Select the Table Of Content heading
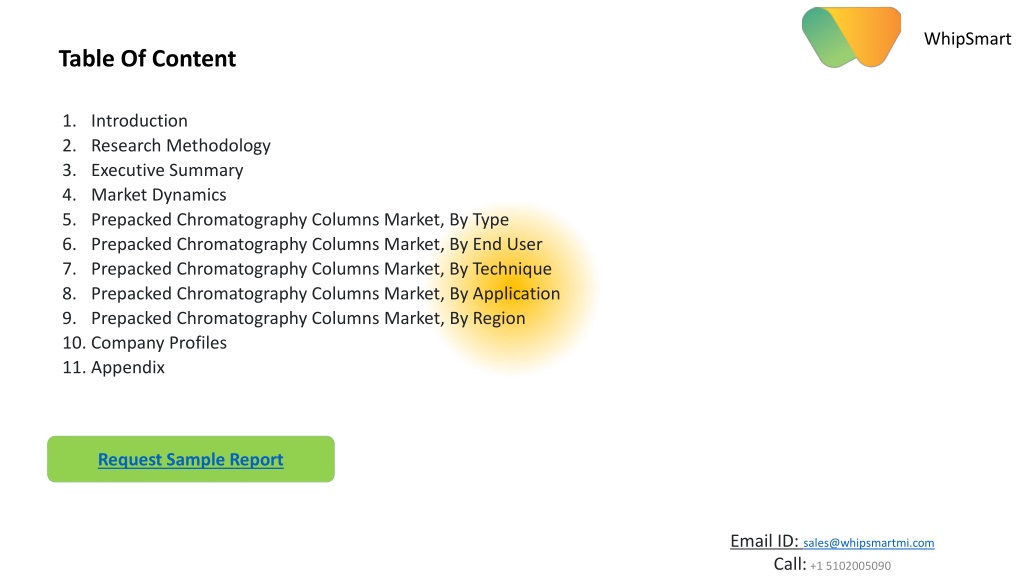This screenshot has height=576, width=1024. pyautogui.click(x=147, y=59)
